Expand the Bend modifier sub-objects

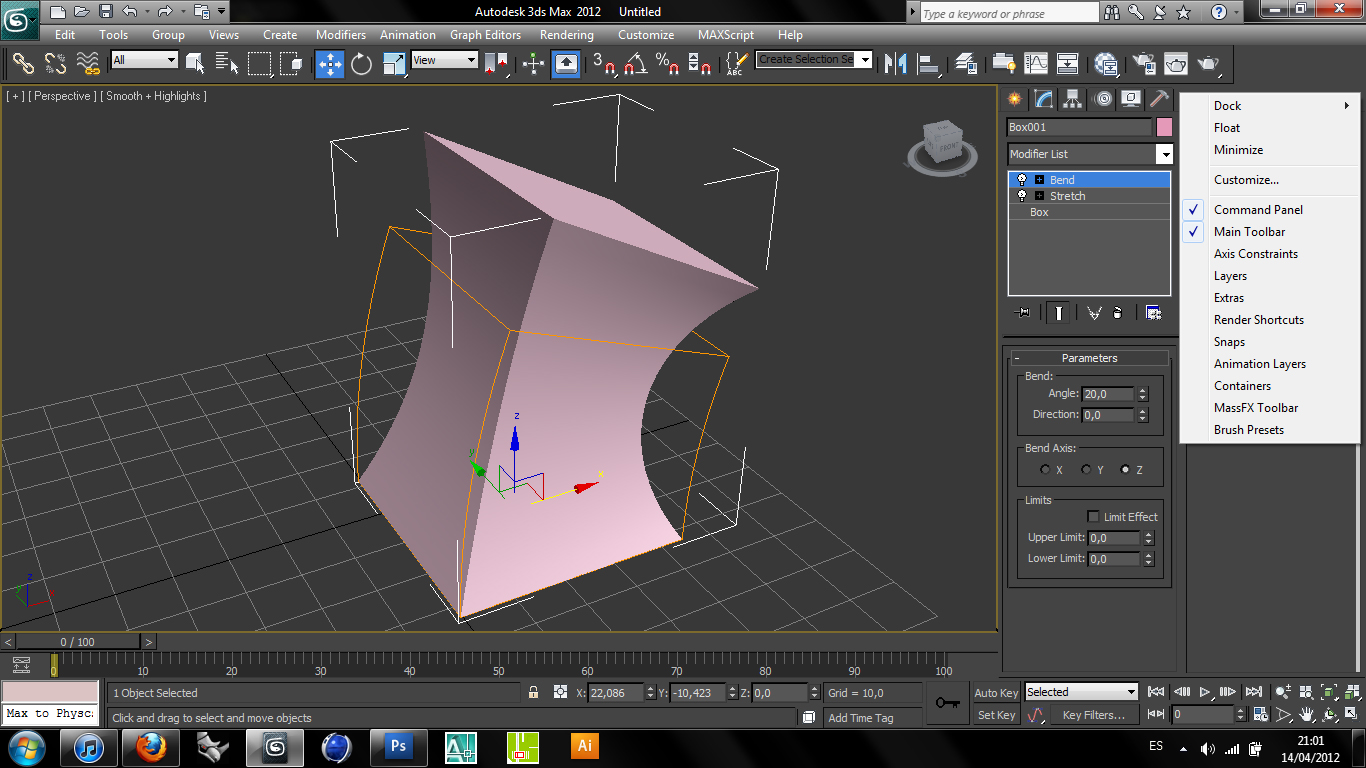pyautogui.click(x=1040, y=180)
